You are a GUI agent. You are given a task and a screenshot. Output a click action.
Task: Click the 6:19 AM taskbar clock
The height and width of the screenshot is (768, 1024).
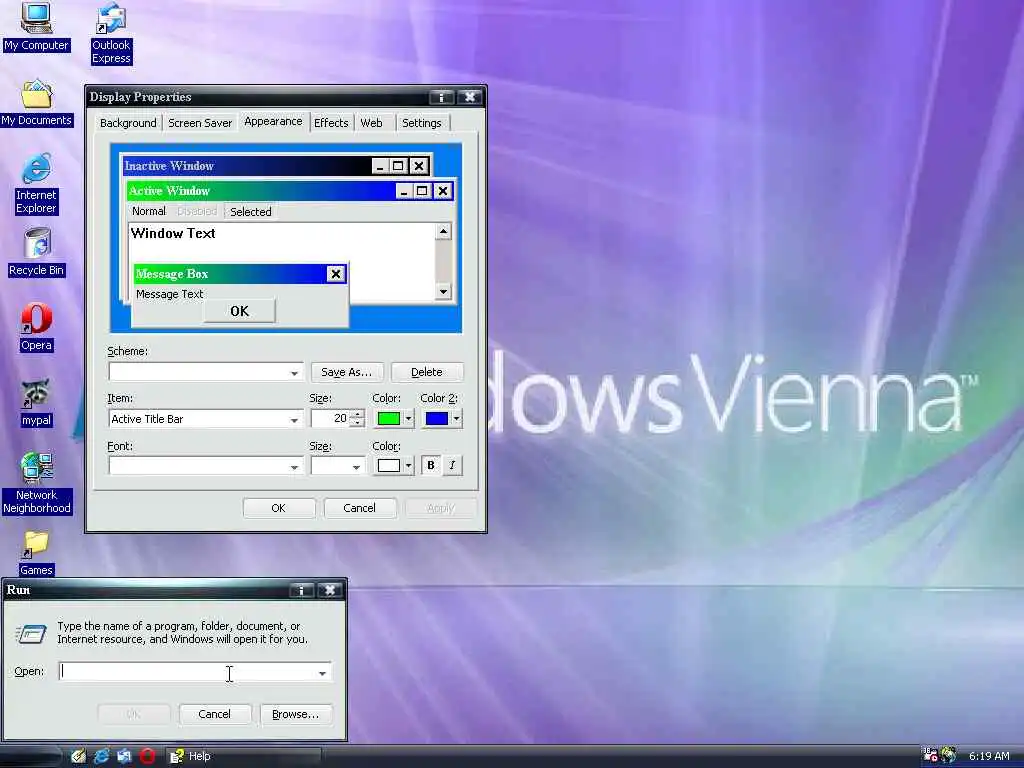[x=989, y=756]
